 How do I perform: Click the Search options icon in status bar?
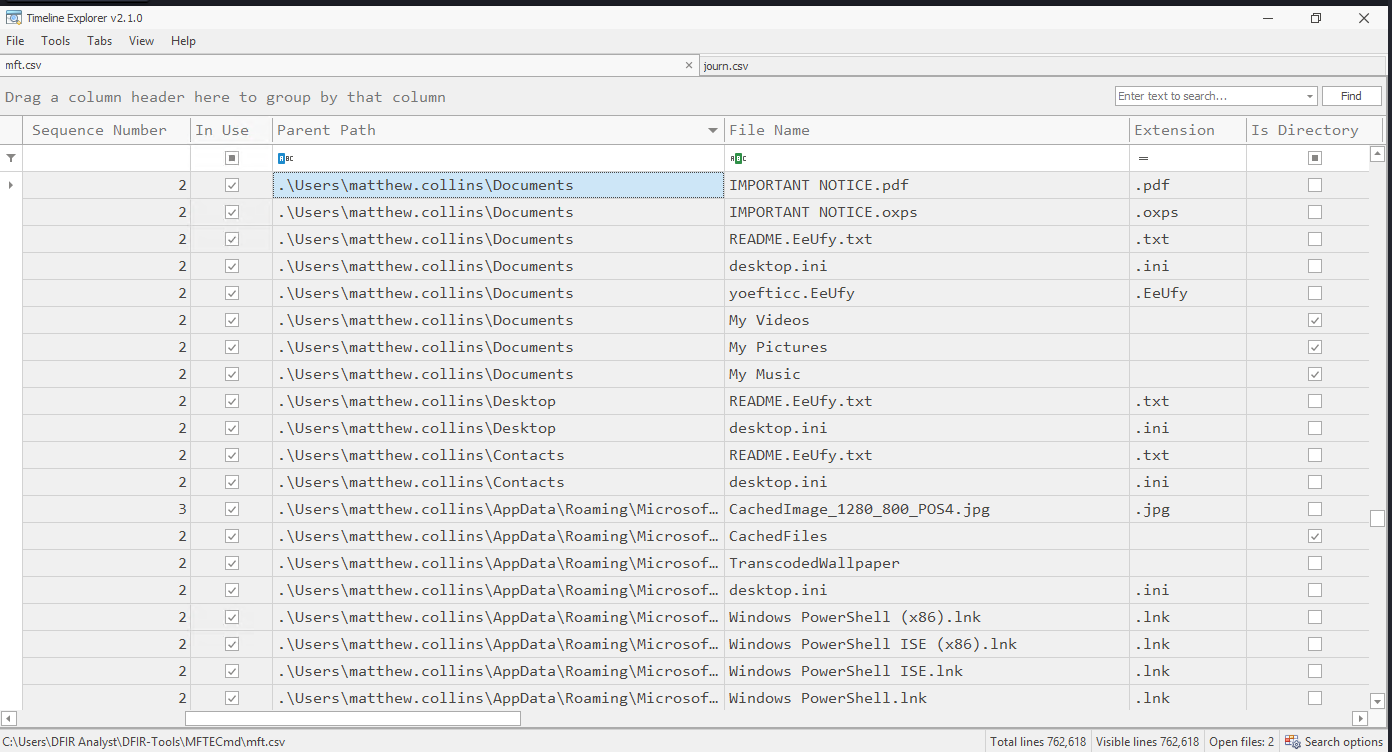[x=1293, y=742]
